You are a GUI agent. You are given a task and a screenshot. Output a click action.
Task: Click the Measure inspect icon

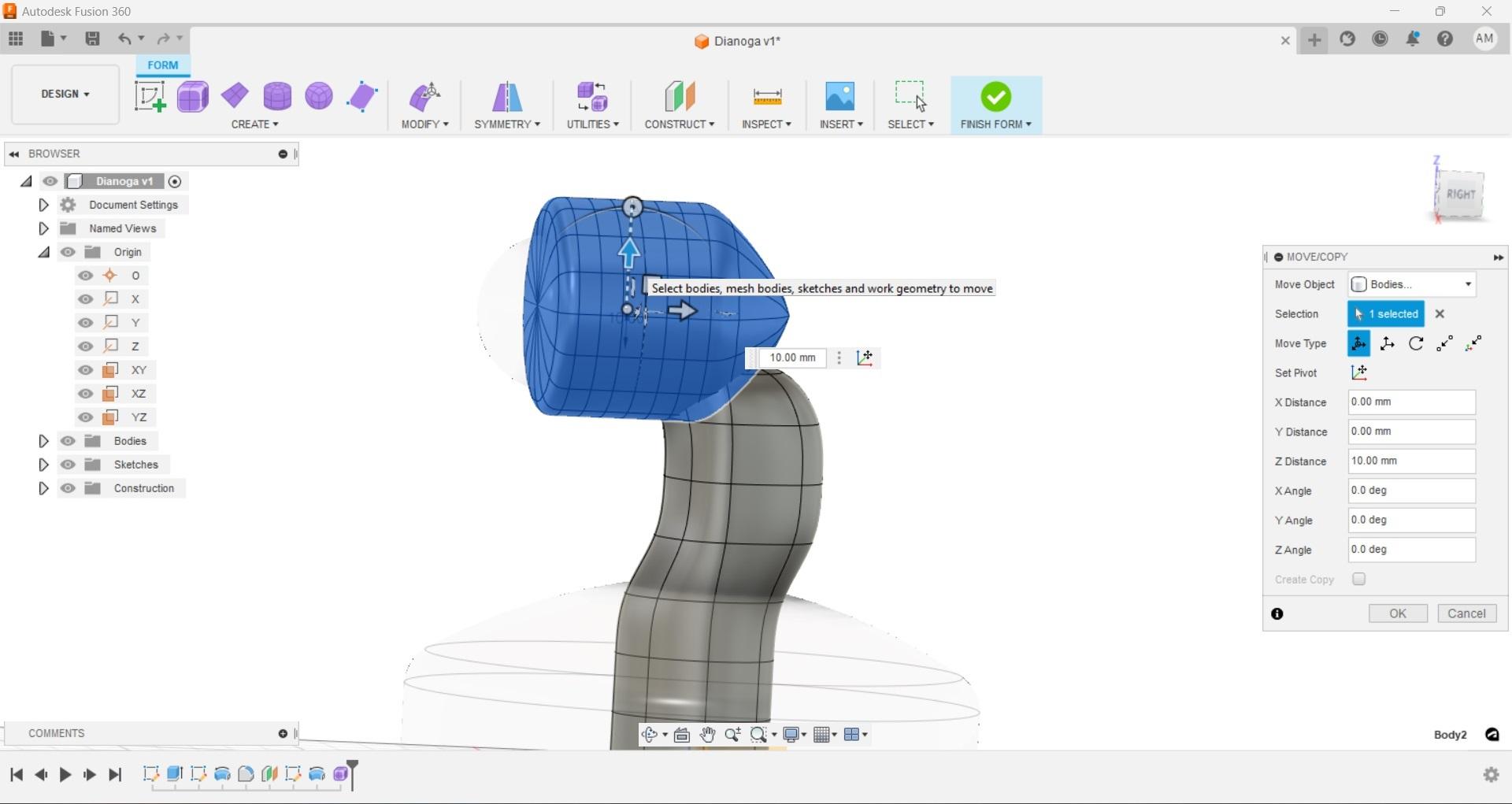[x=767, y=97]
